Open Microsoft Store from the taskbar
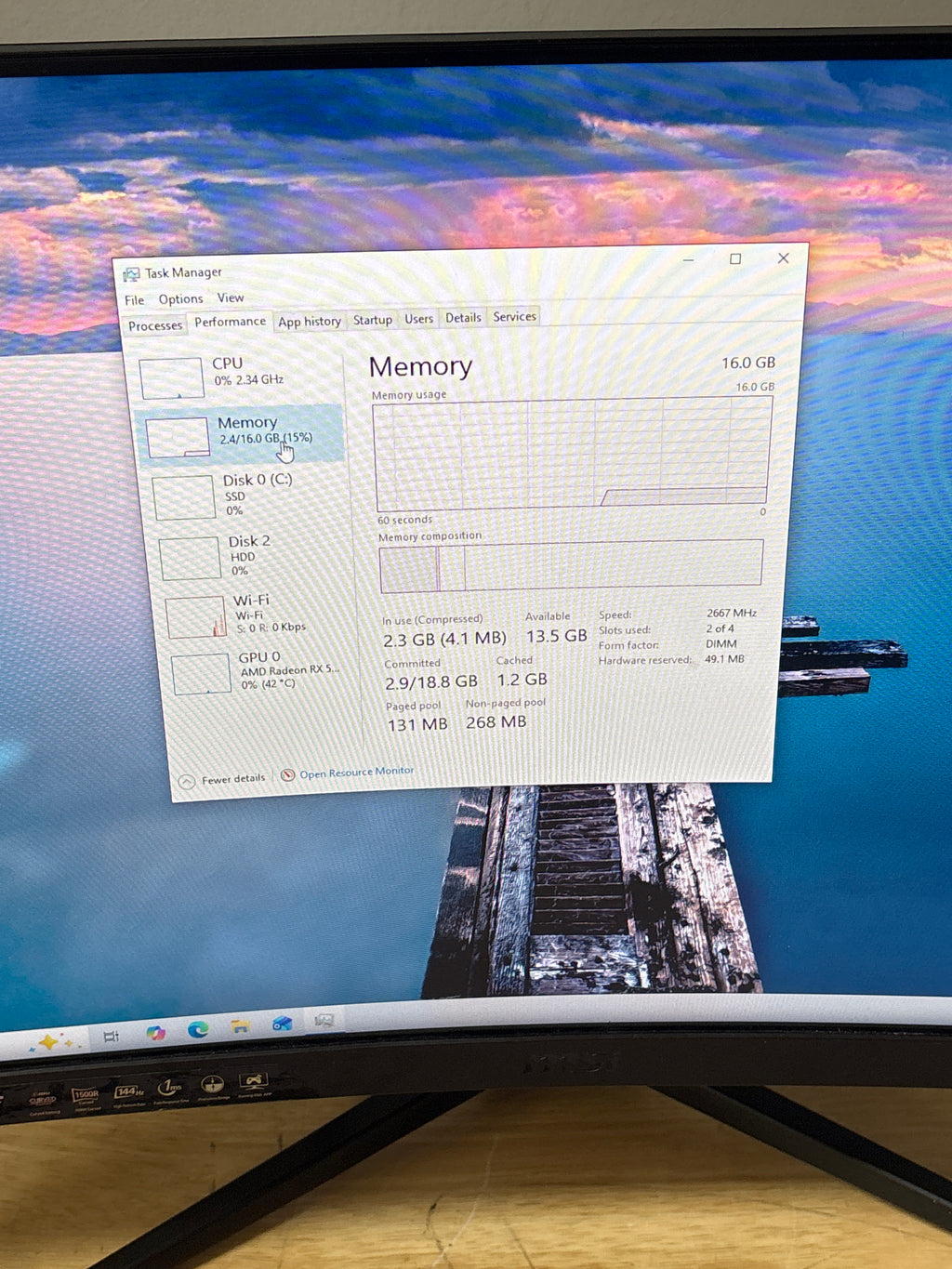 click(282, 1024)
